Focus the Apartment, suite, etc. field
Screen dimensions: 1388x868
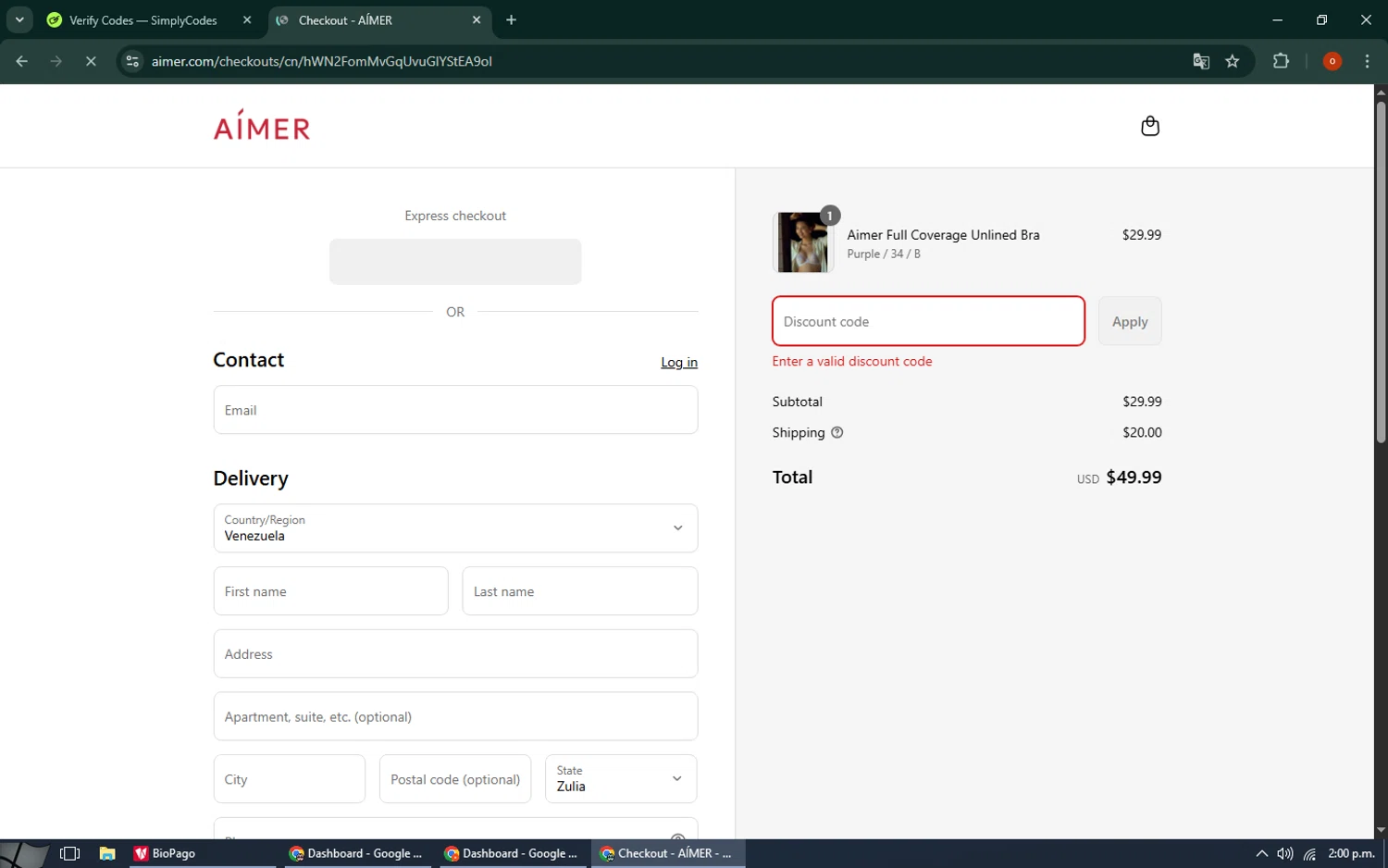[x=455, y=716]
